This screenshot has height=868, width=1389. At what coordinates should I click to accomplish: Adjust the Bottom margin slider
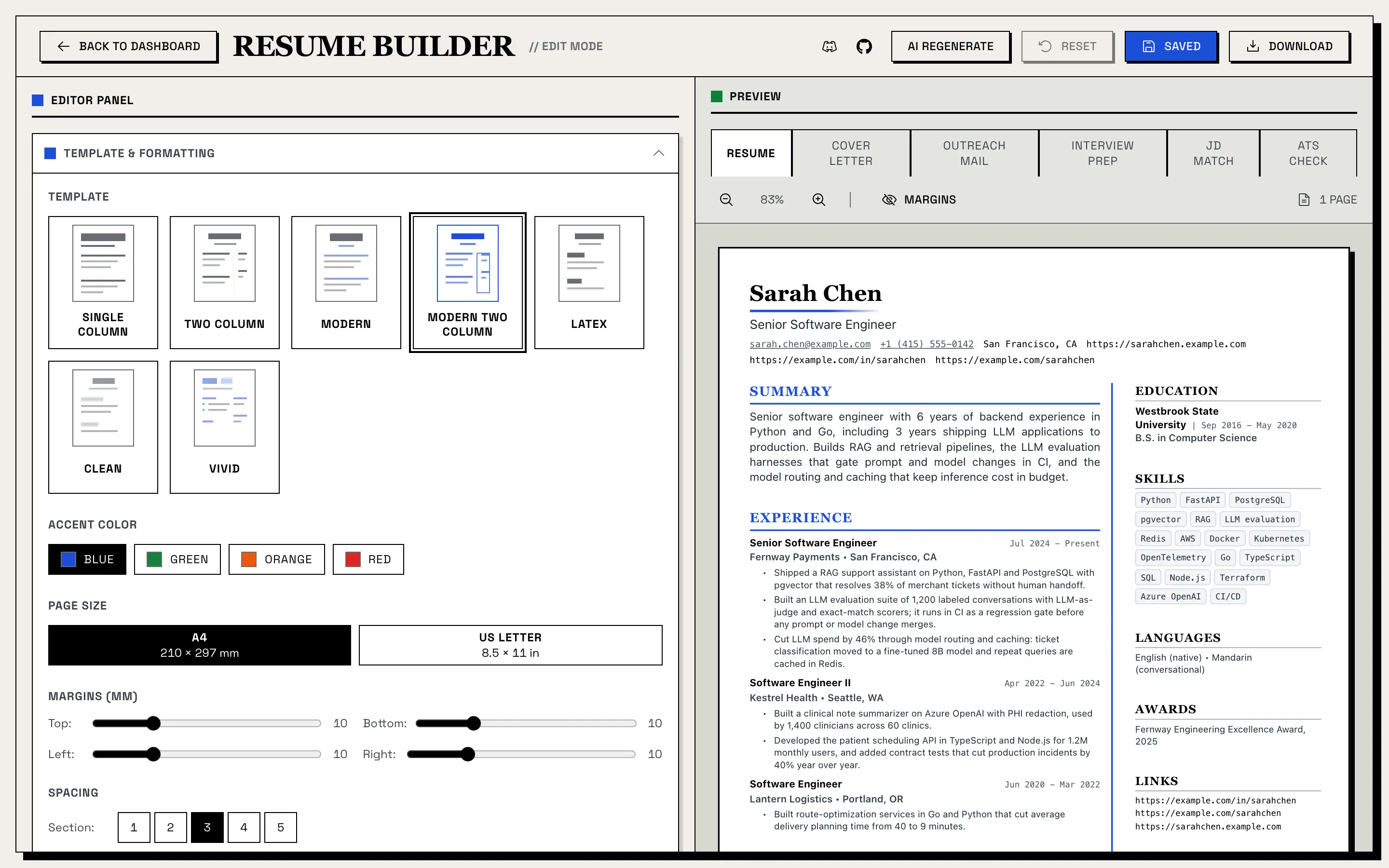526,723
